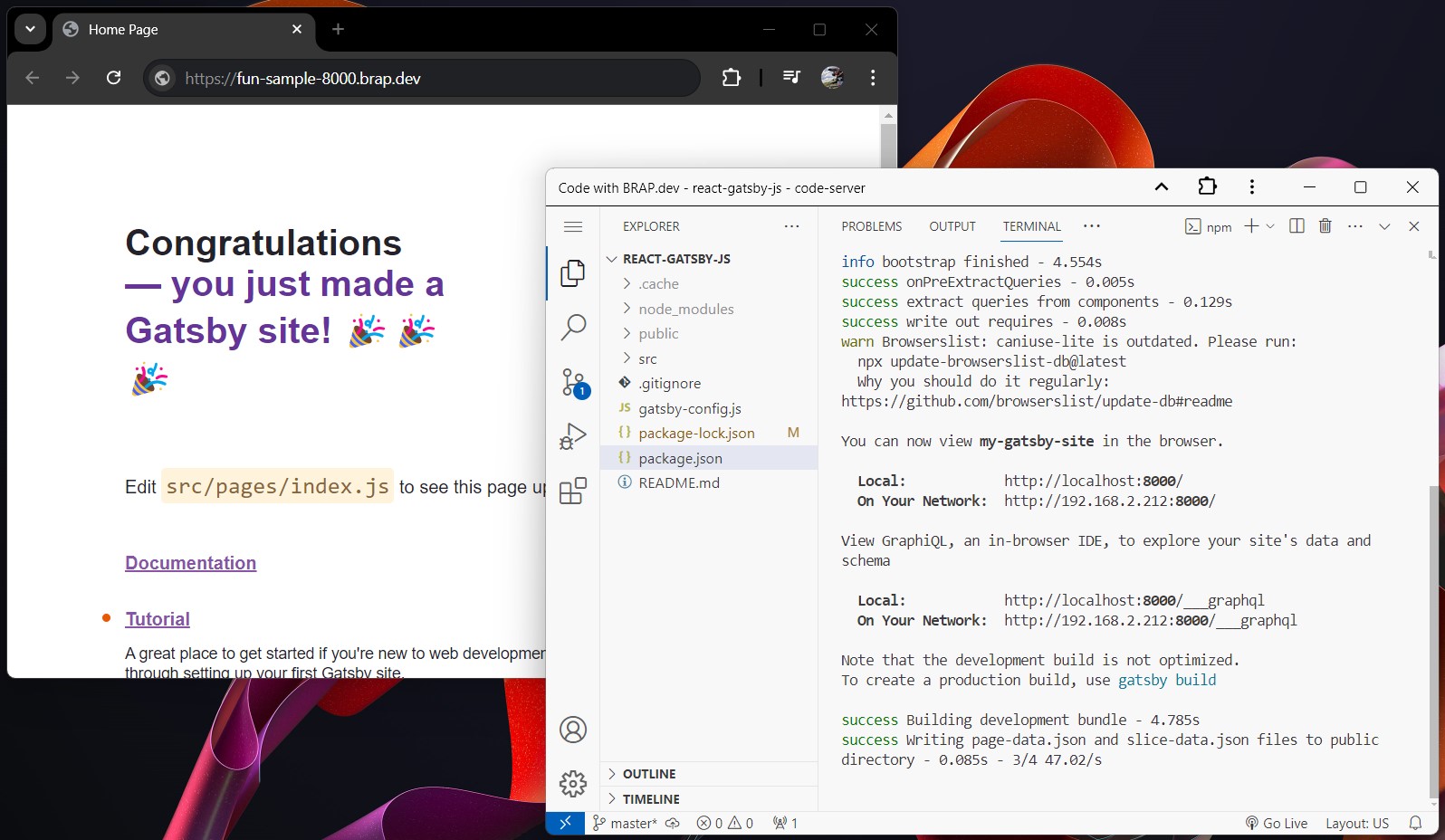This screenshot has width=1445, height=840.
Task: Open the new terminal launch profile dropdown
Action: click(1270, 226)
